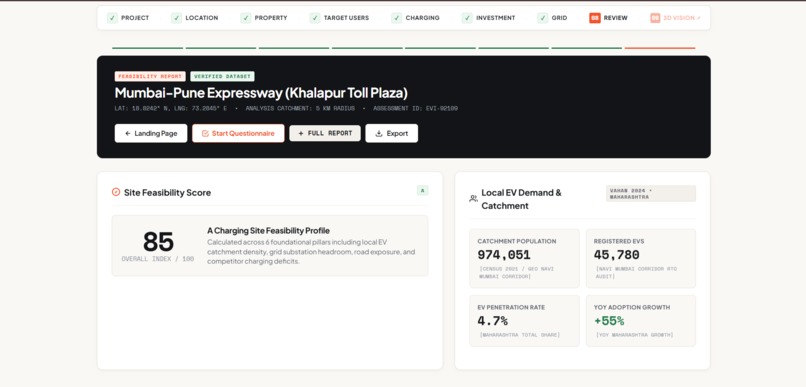This screenshot has width=806, height=387.
Task: Open the Project step tab
Action: (129, 18)
